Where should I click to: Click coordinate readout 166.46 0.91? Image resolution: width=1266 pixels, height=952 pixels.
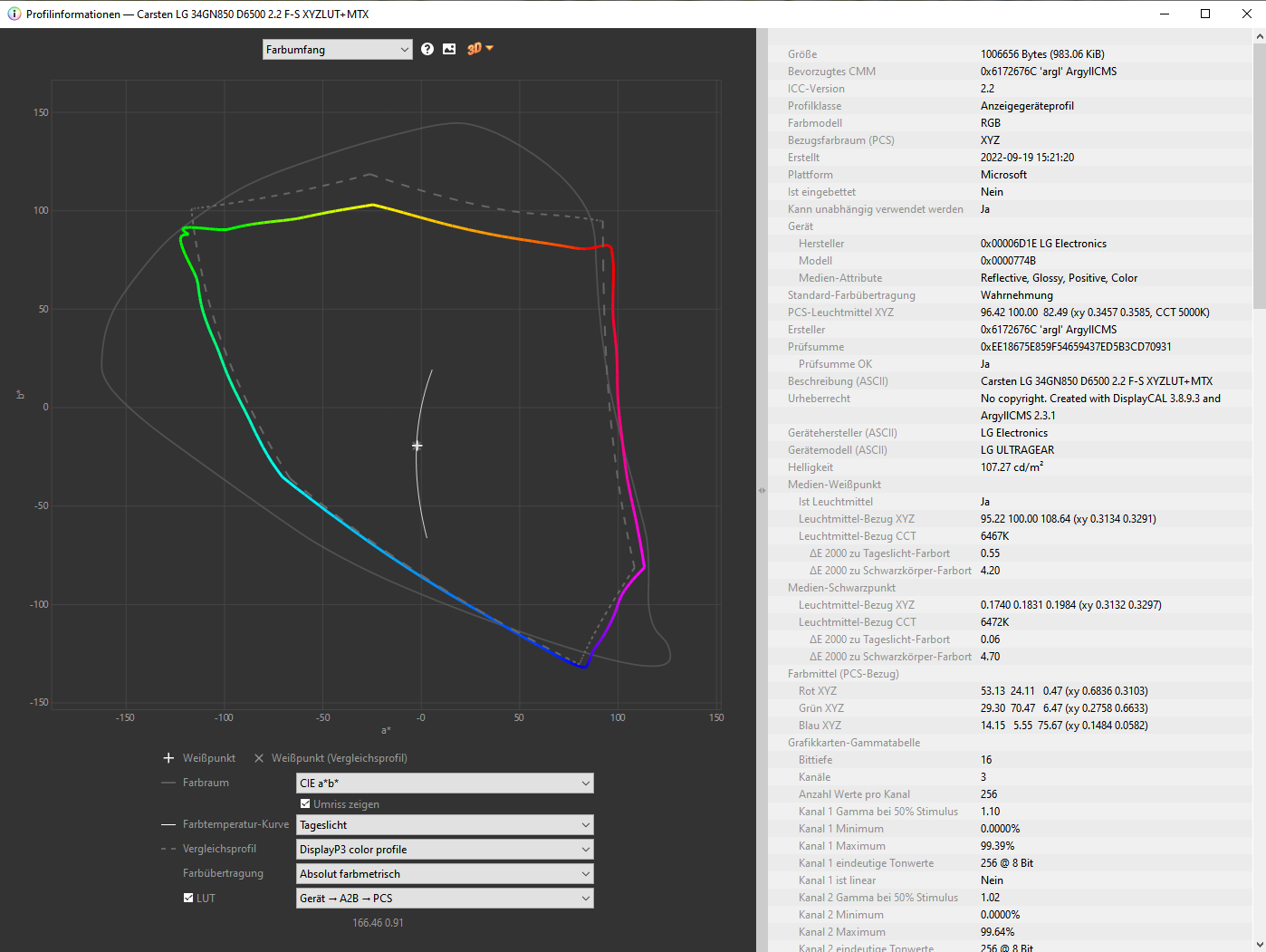(x=379, y=923)
